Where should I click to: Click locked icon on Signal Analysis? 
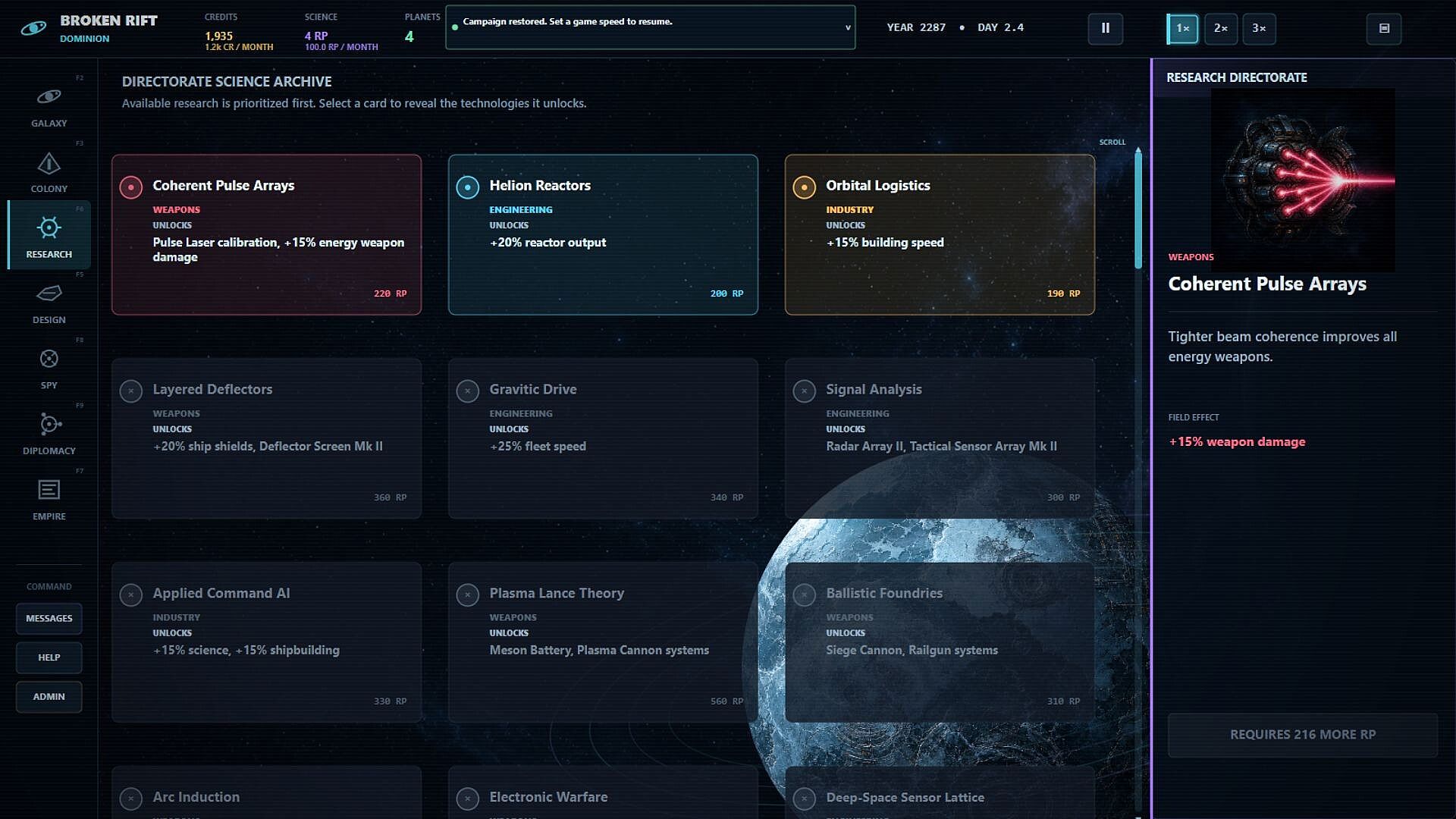tap(804, 391)
